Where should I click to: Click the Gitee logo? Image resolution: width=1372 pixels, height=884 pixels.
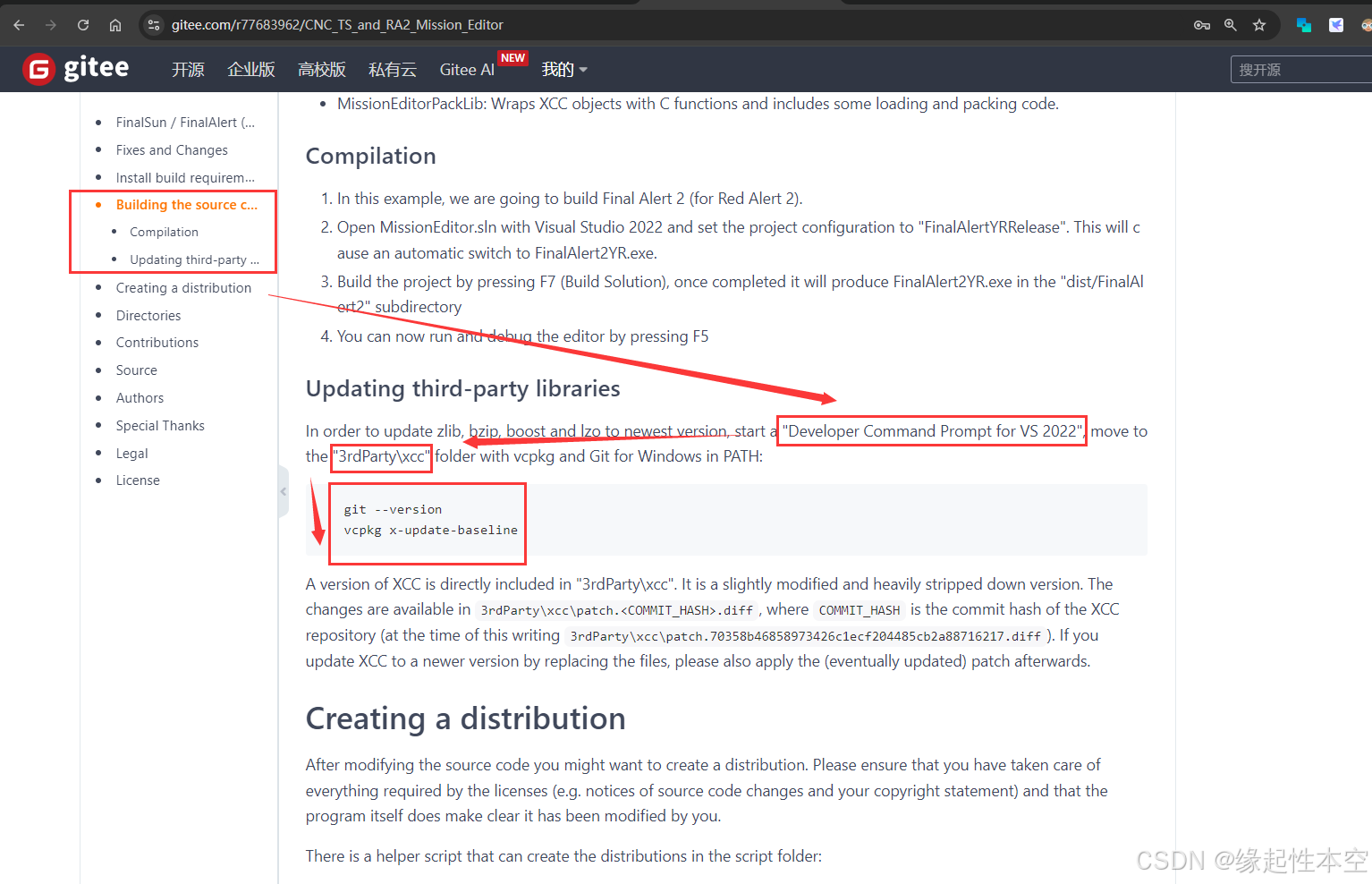(76, 69)
